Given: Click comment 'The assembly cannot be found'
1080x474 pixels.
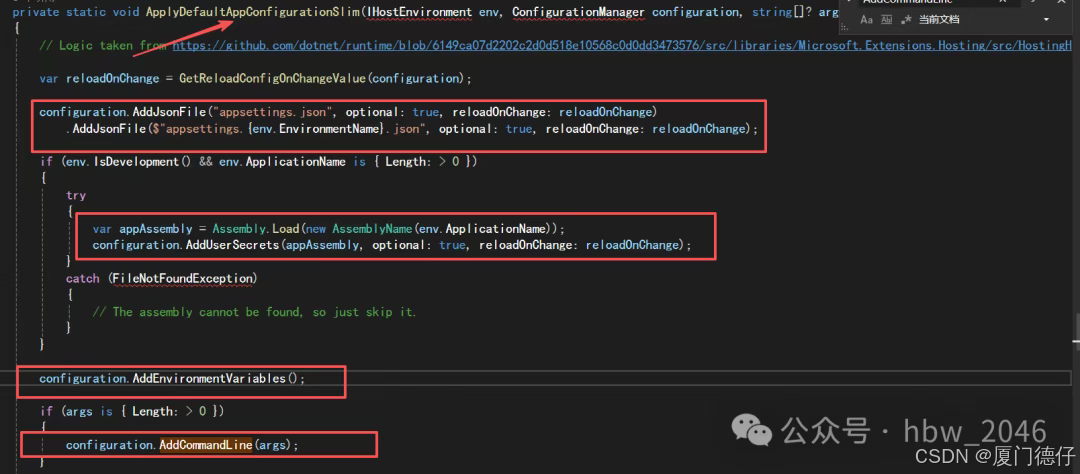Looking at the screenshot, I should click(254, 312).
